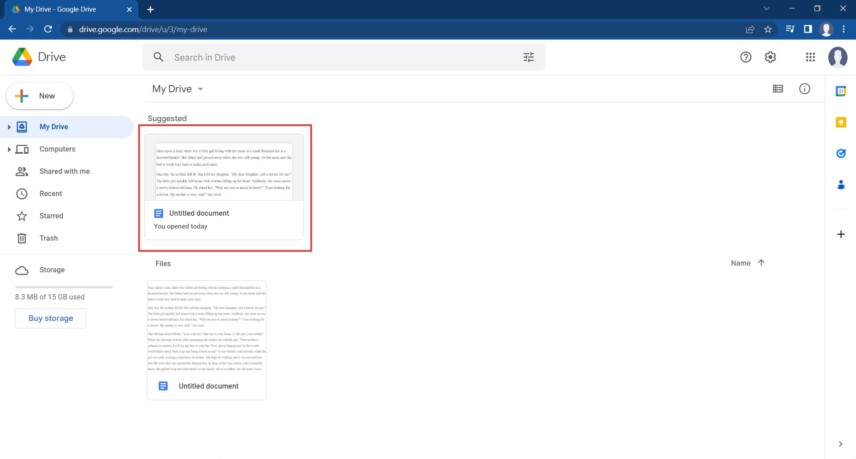Viewport: 856px width, 459px height.
Task: Close the My Drive browser tab
Action: [x=129, y=9]
